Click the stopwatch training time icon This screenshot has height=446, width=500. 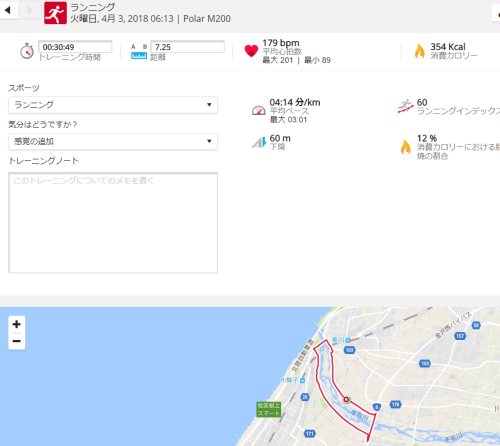(x=27, y=51)
